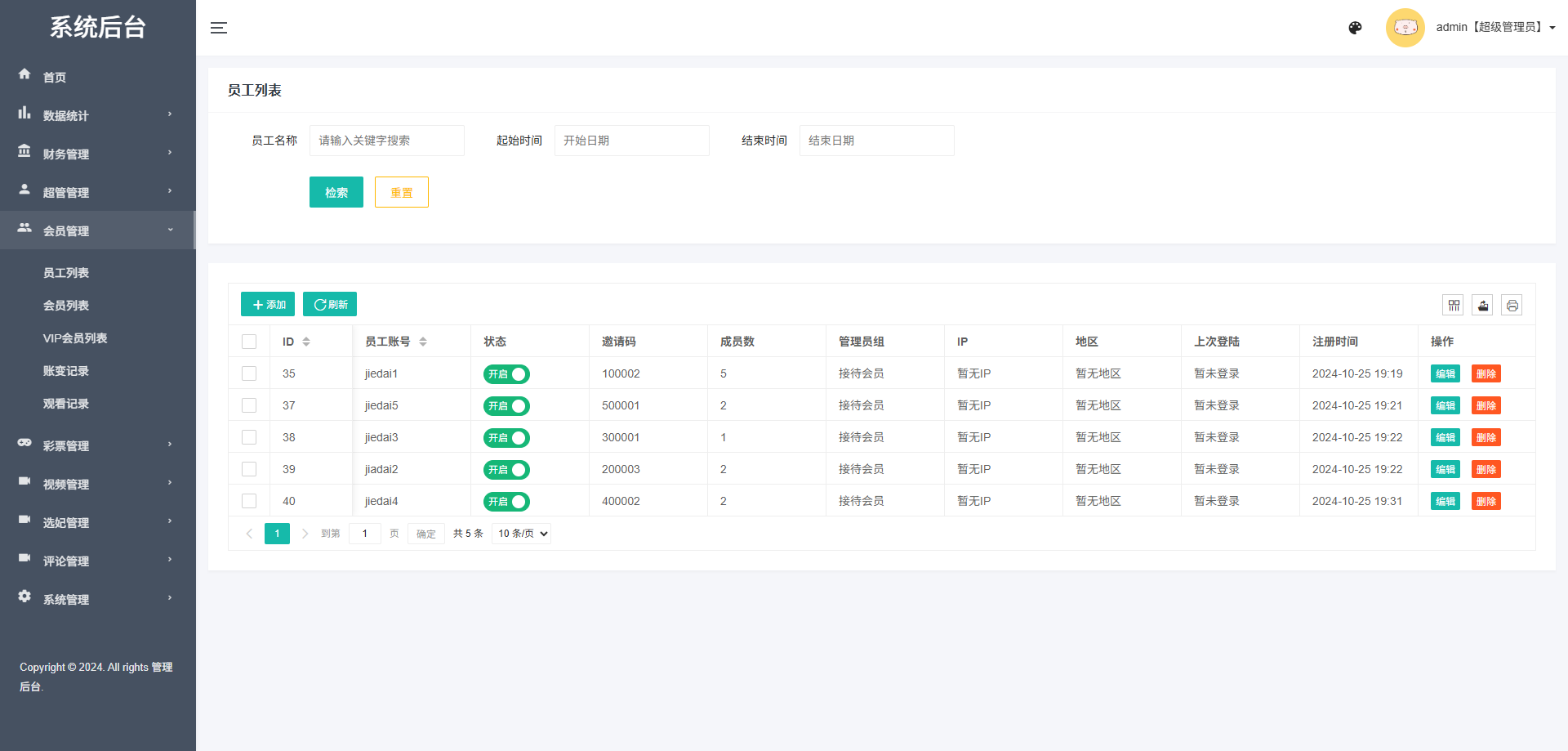This screenshot has width=1568, height=751.
Task: Check the row checkbox for jiedai5
Action: (249, 405)
